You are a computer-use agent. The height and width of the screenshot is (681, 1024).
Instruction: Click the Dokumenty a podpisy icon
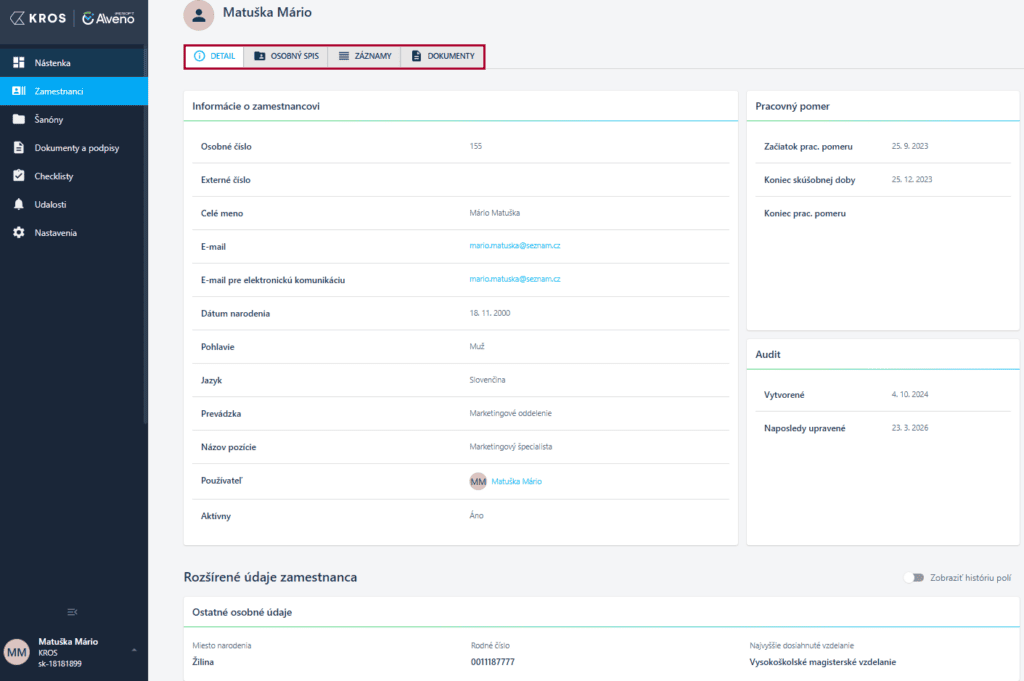click(x=18, y=148)
